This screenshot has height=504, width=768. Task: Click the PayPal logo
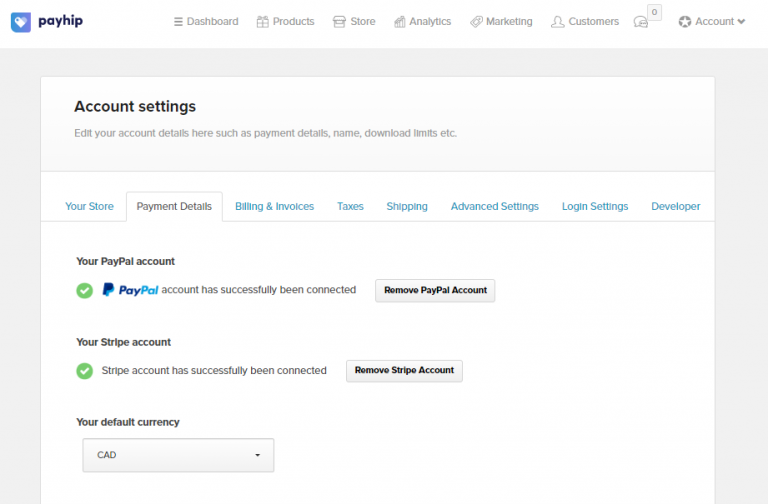(130, 290)
